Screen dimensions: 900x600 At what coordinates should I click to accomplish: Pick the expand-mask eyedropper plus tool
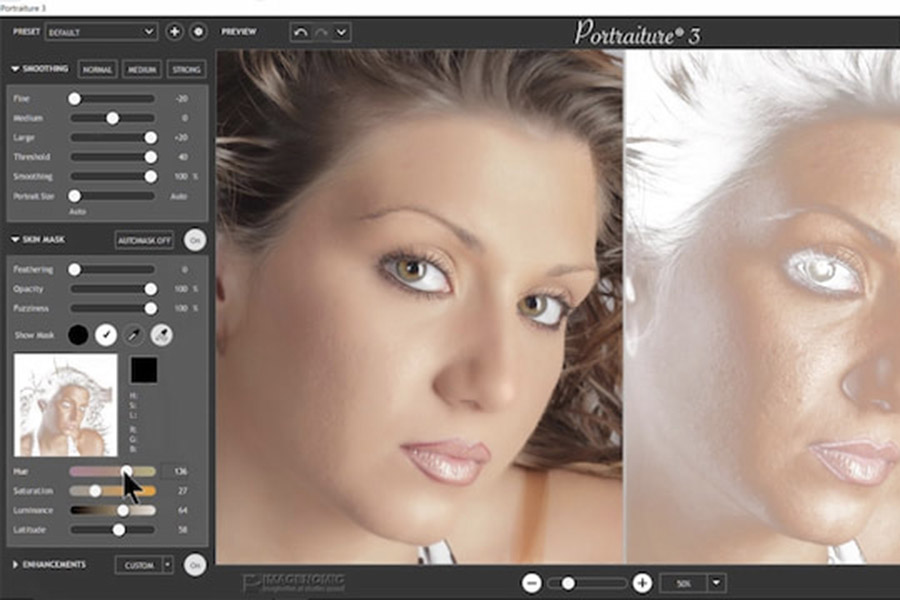[x=161, y=335]
